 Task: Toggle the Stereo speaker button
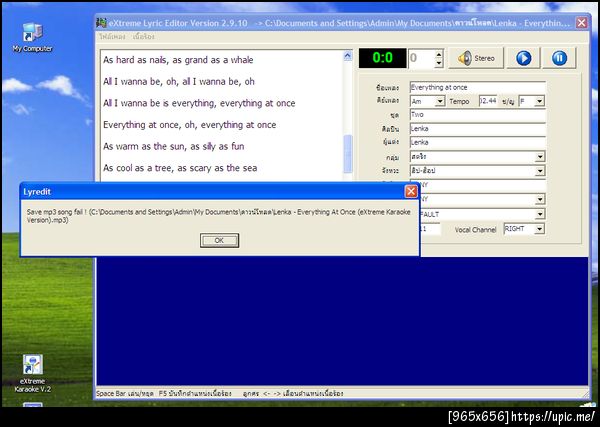476,58
